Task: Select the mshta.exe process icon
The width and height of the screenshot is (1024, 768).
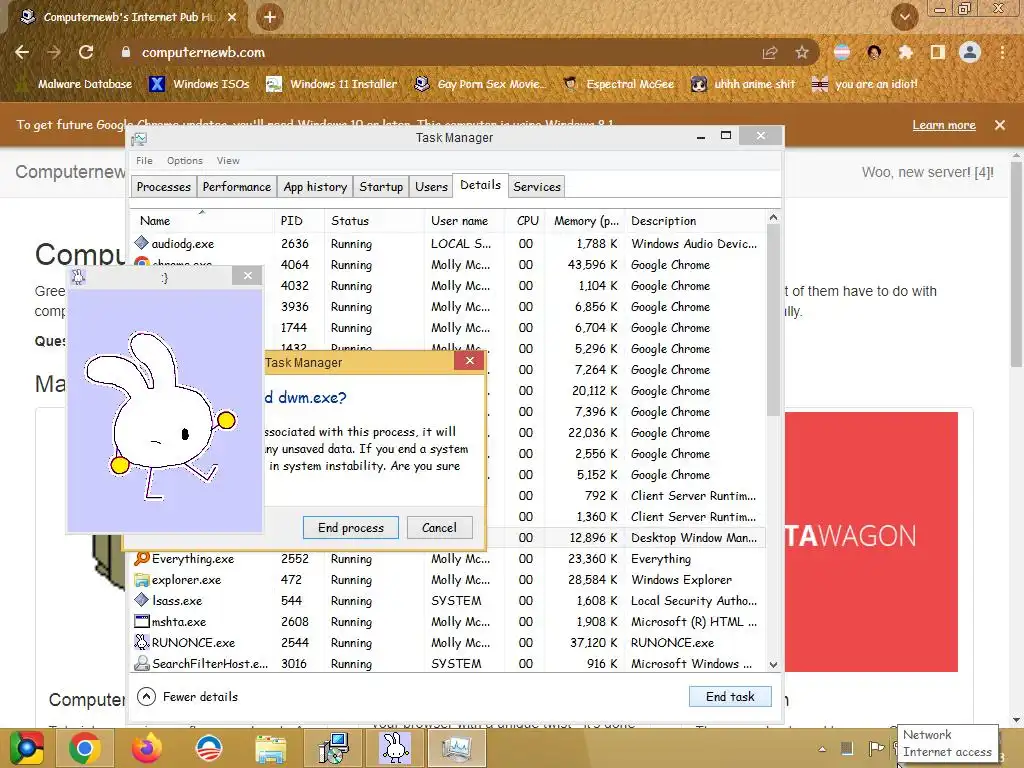Action: (142, 621)
